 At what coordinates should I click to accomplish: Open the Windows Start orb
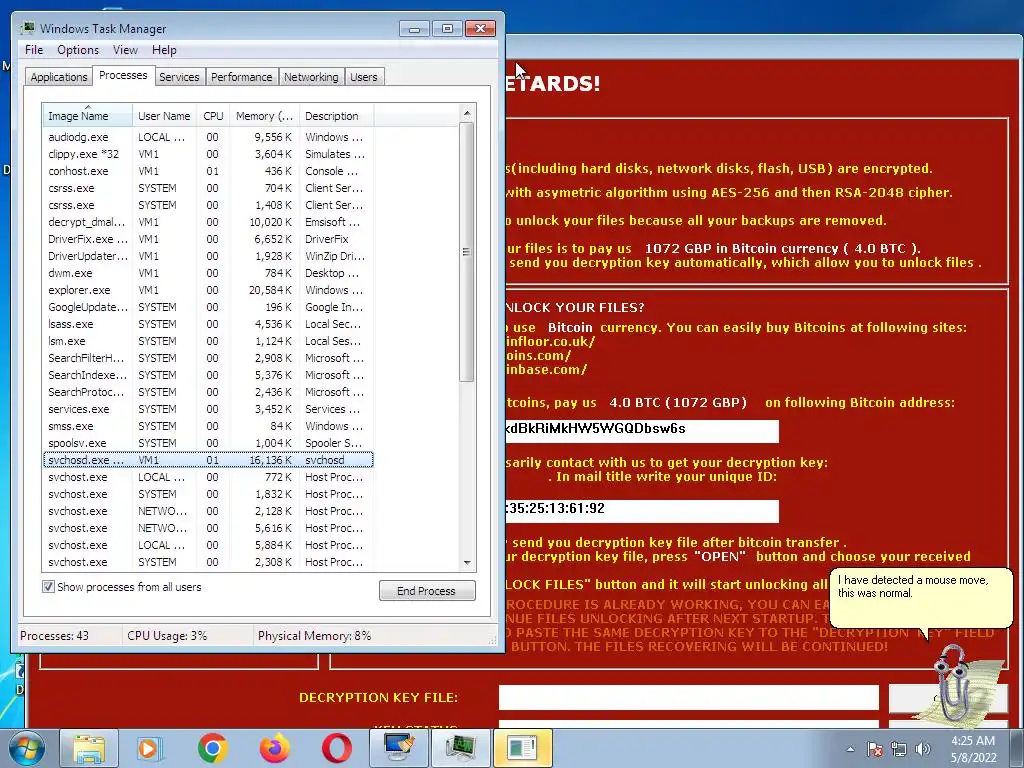[x=27, y=748]
